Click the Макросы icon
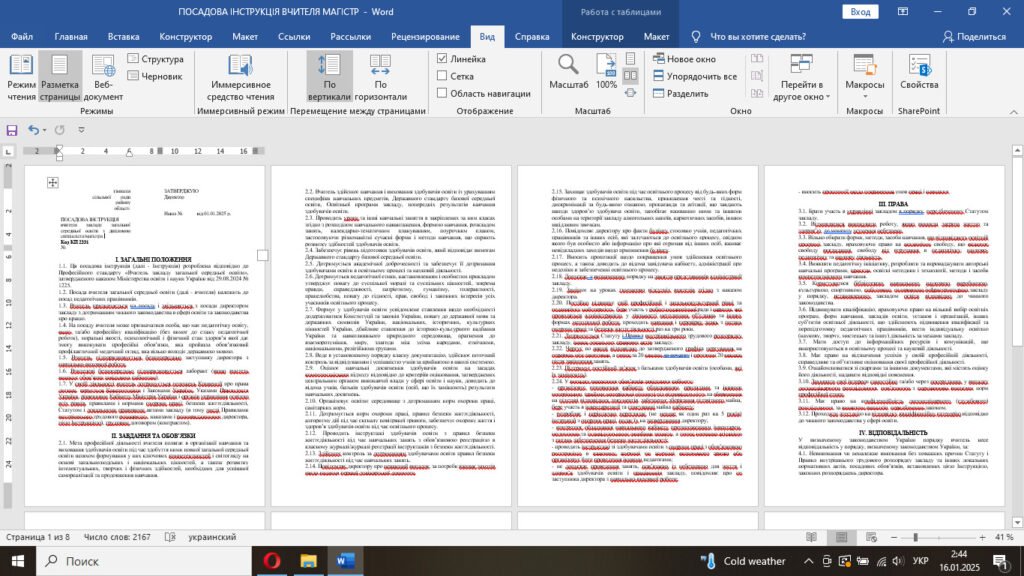1024x576 pixels. (x=865, y=66)
